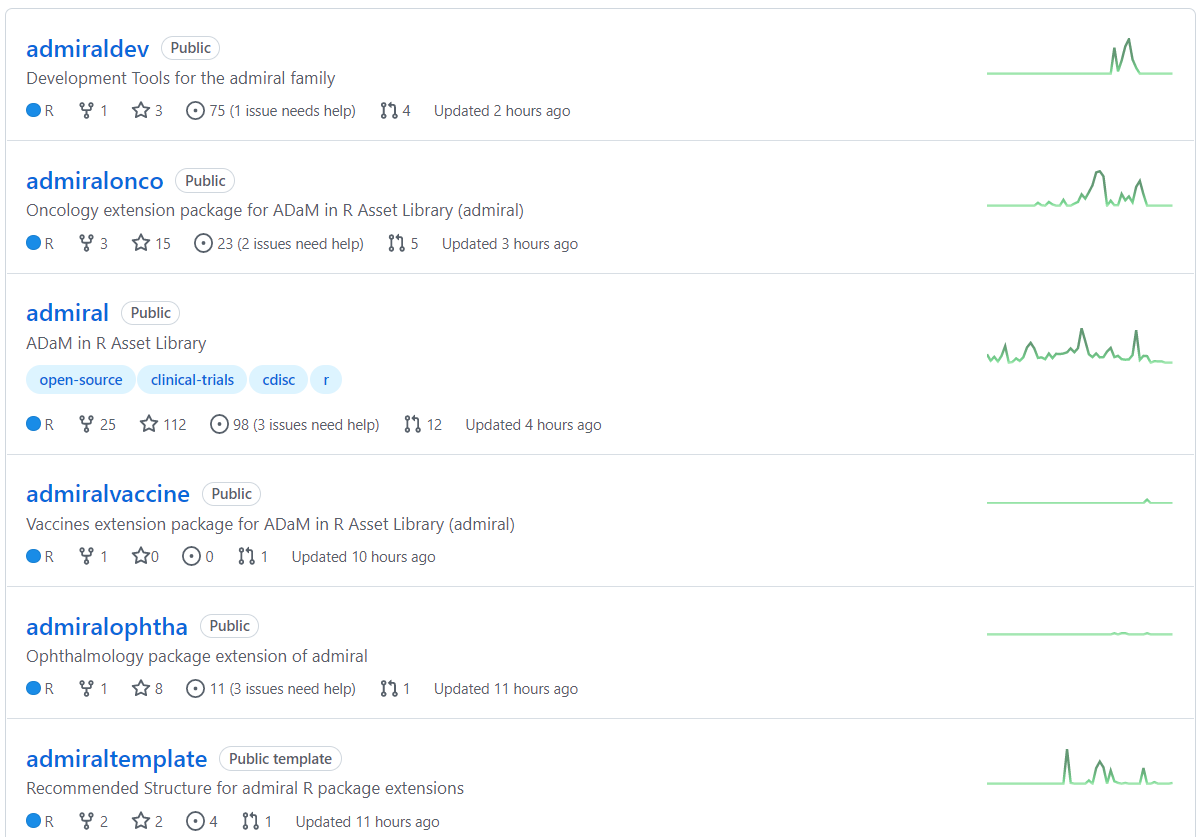This screenshot has width=1199, height=837.
Task: Select the r topic tag
Action: 326,380
